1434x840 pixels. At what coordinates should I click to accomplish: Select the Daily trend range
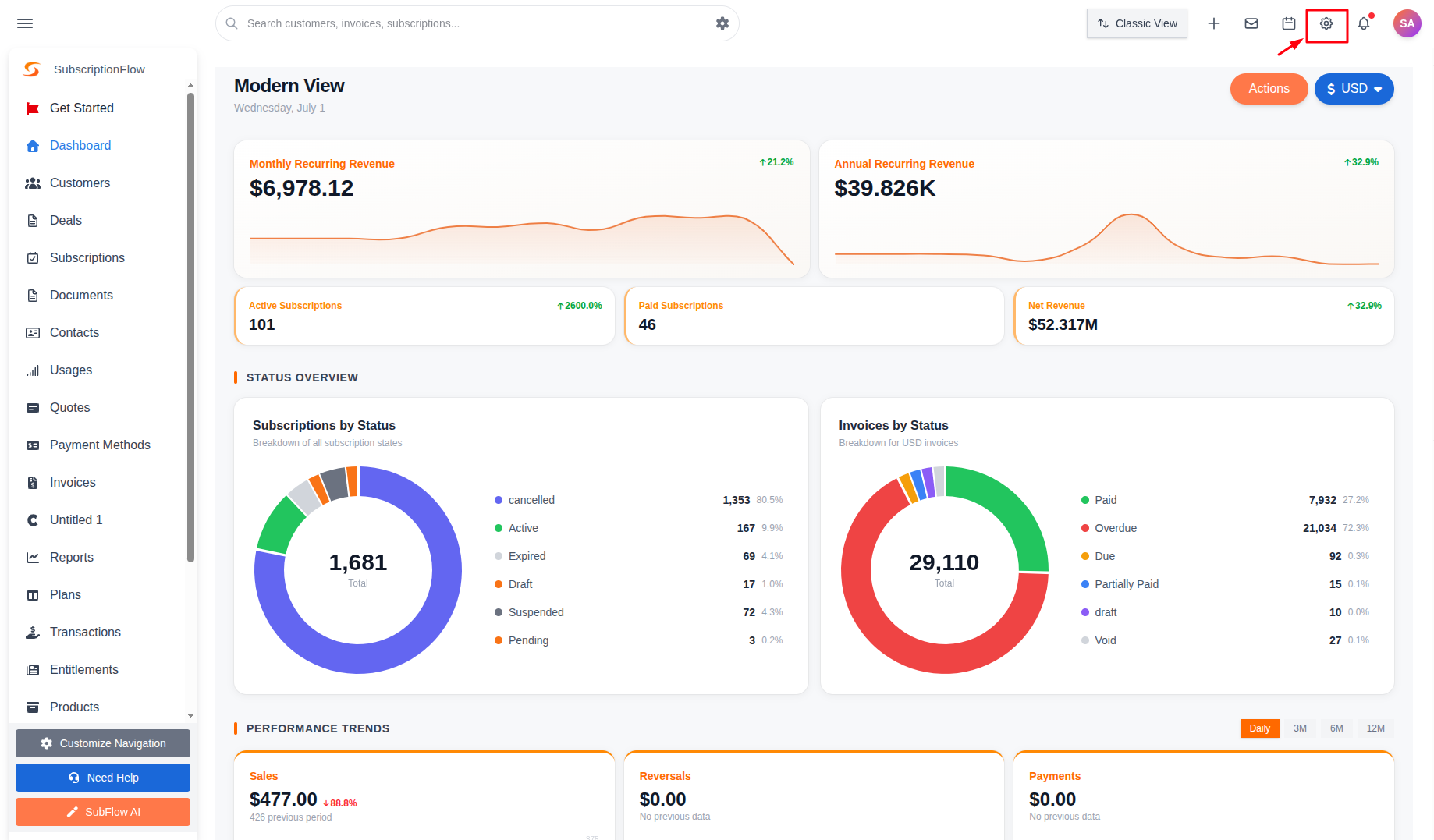coord(1259,728)
